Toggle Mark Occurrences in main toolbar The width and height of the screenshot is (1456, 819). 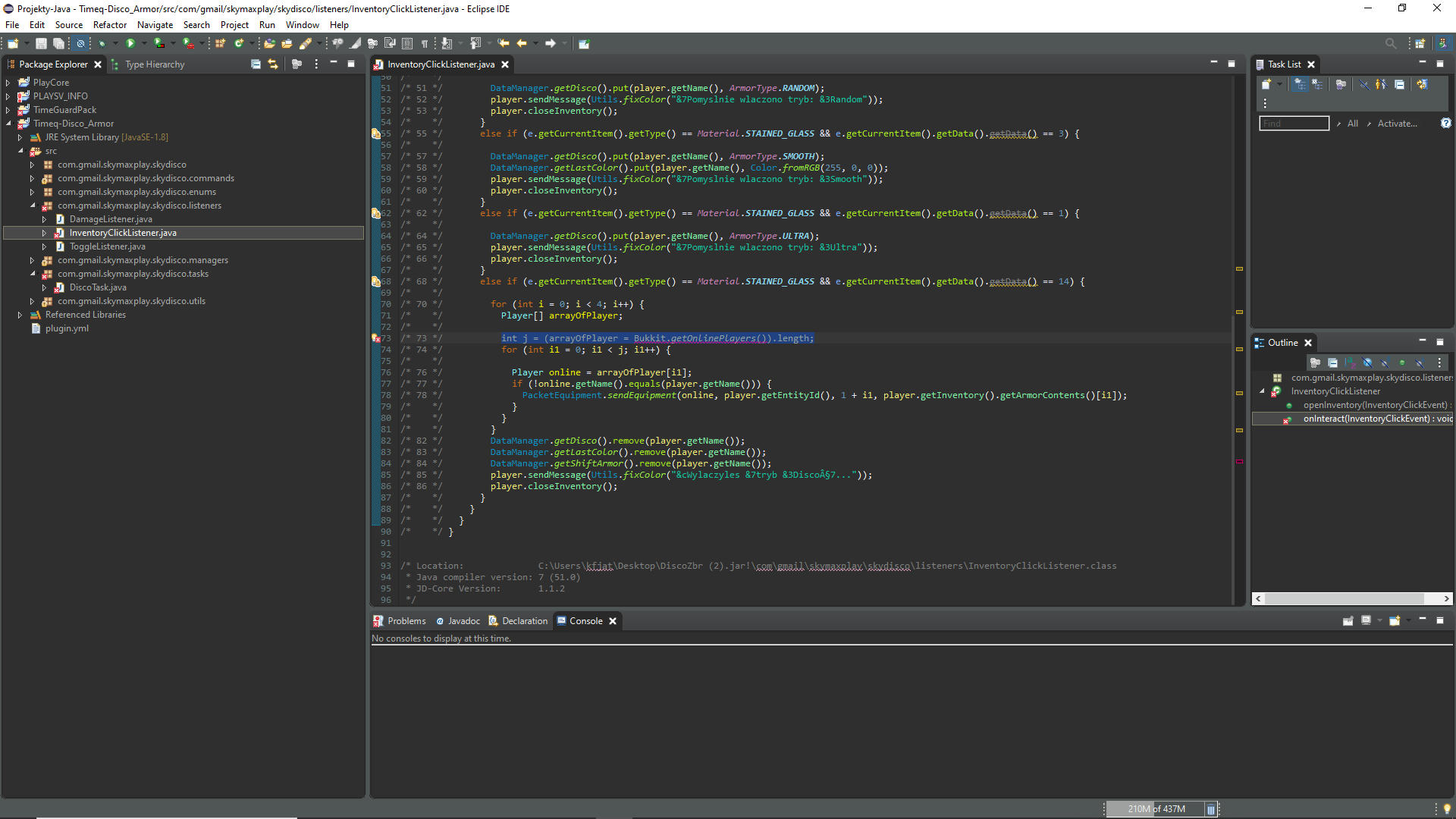point(355,44)
